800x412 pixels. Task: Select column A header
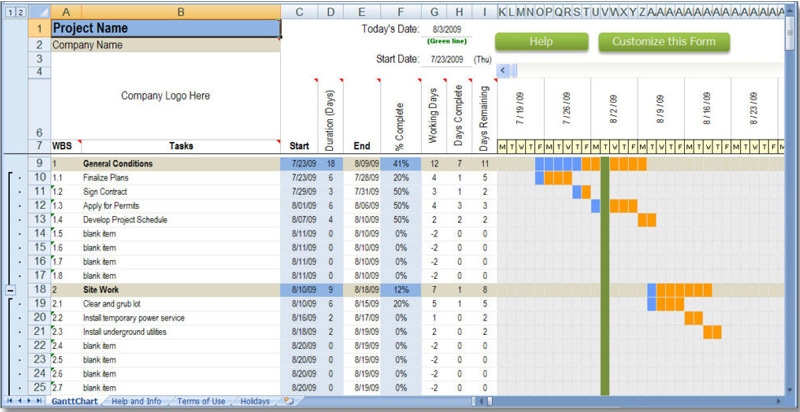pyautogui.click(x=66, y=12)
